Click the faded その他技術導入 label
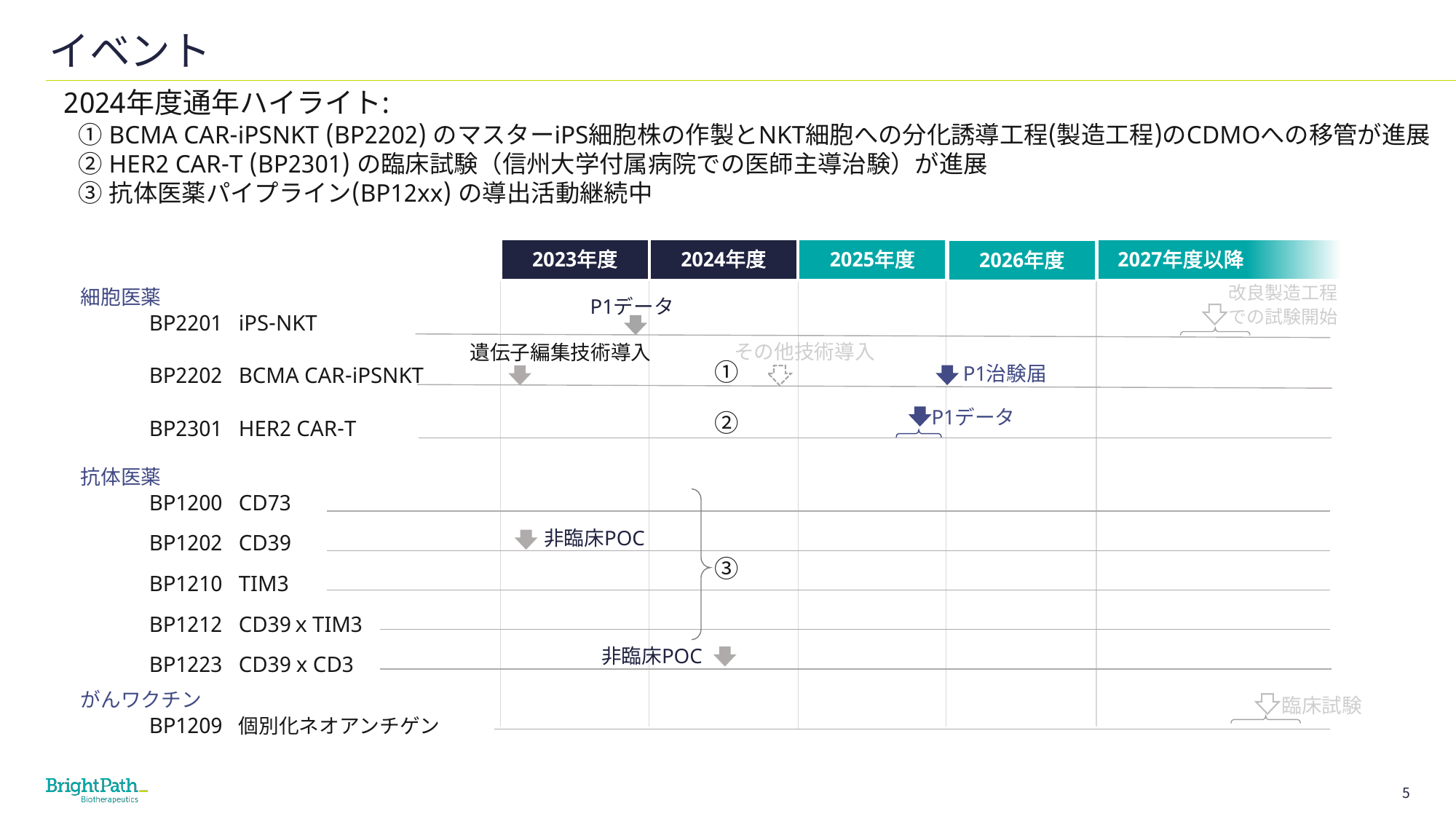 point(804,352)
